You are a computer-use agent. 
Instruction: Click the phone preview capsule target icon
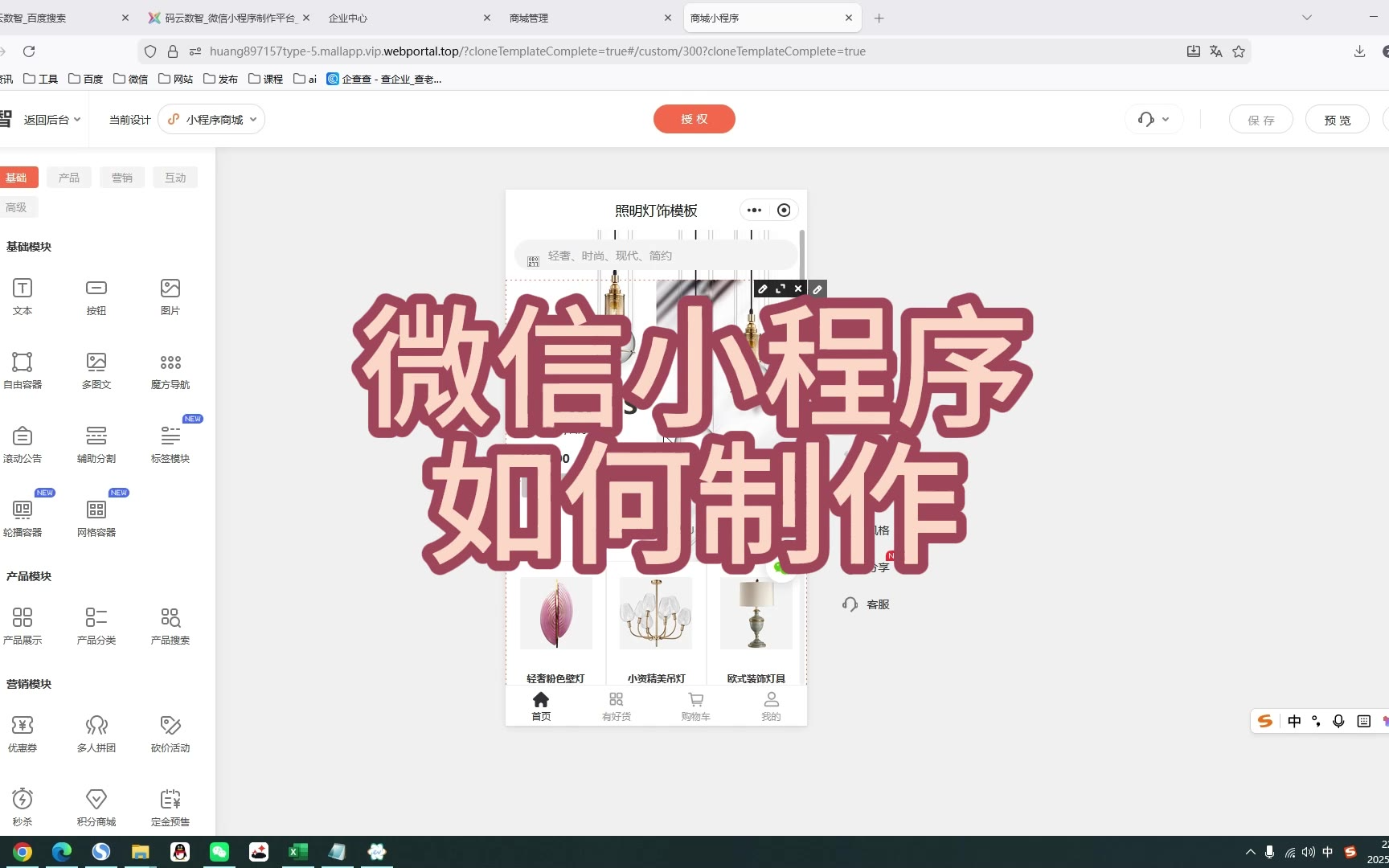(784, 211)
